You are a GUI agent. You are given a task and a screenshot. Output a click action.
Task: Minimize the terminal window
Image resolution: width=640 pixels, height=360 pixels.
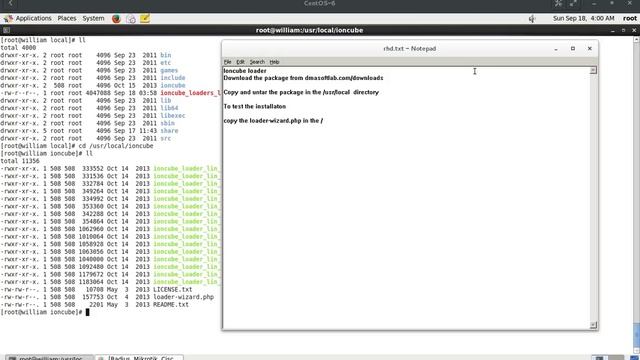point(613,30)
